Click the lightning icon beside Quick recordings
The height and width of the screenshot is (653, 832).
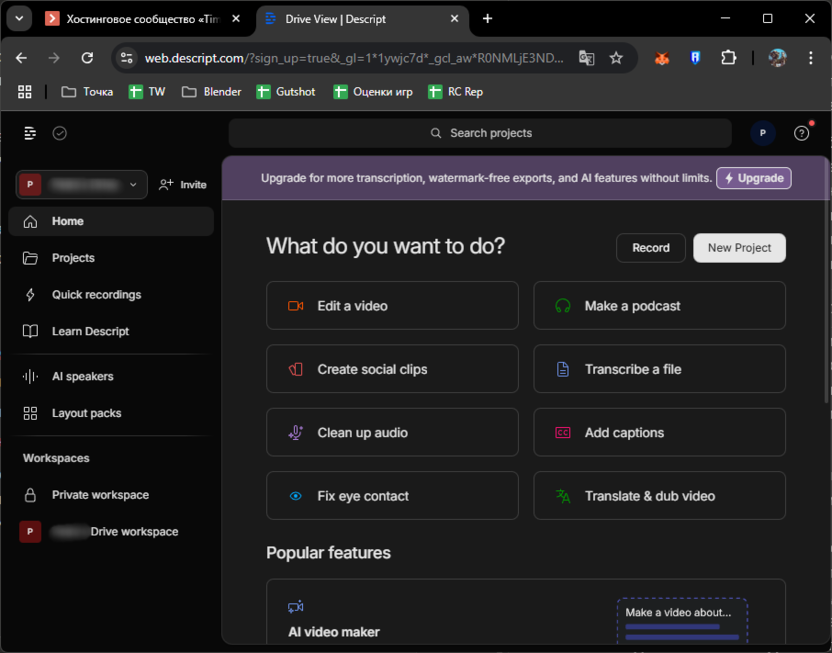point(30,294)
